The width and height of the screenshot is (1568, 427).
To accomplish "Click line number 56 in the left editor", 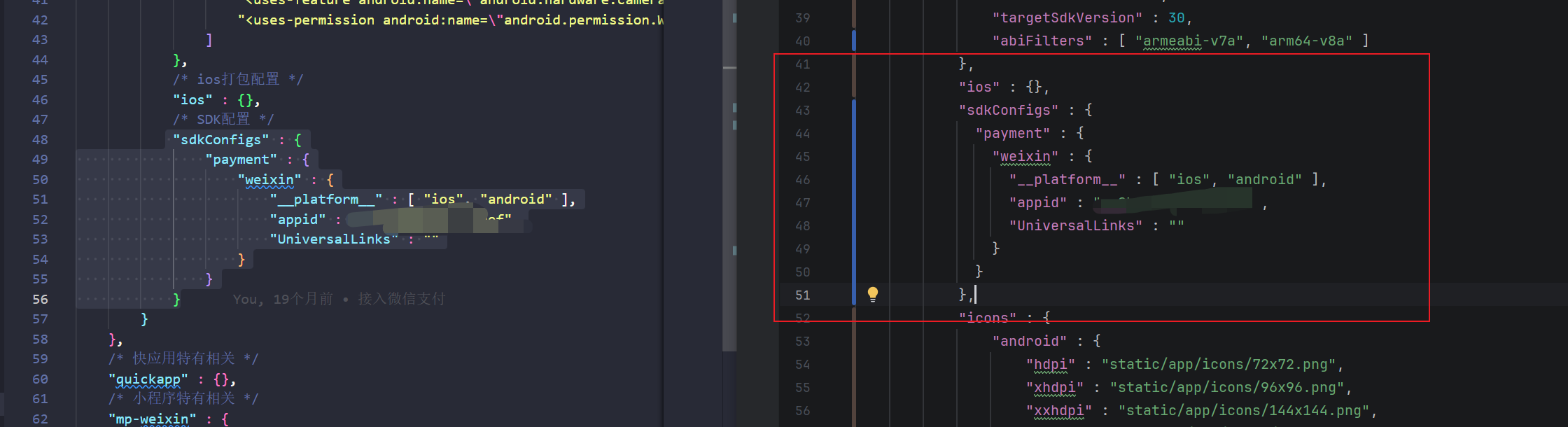I will (41, 299).
